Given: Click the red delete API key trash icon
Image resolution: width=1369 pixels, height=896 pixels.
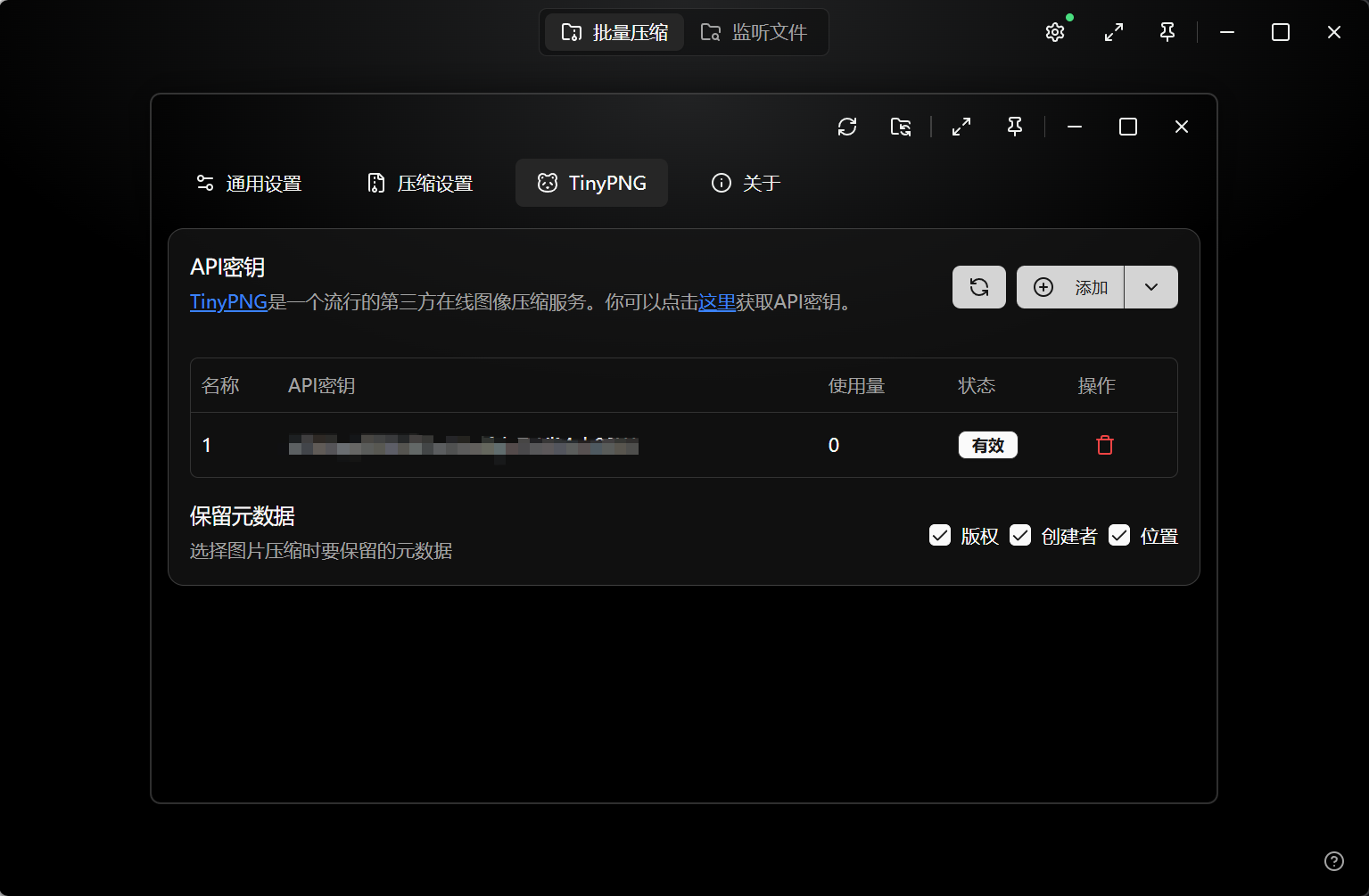Looking at the screenshot, I should tap(1104, 445).
